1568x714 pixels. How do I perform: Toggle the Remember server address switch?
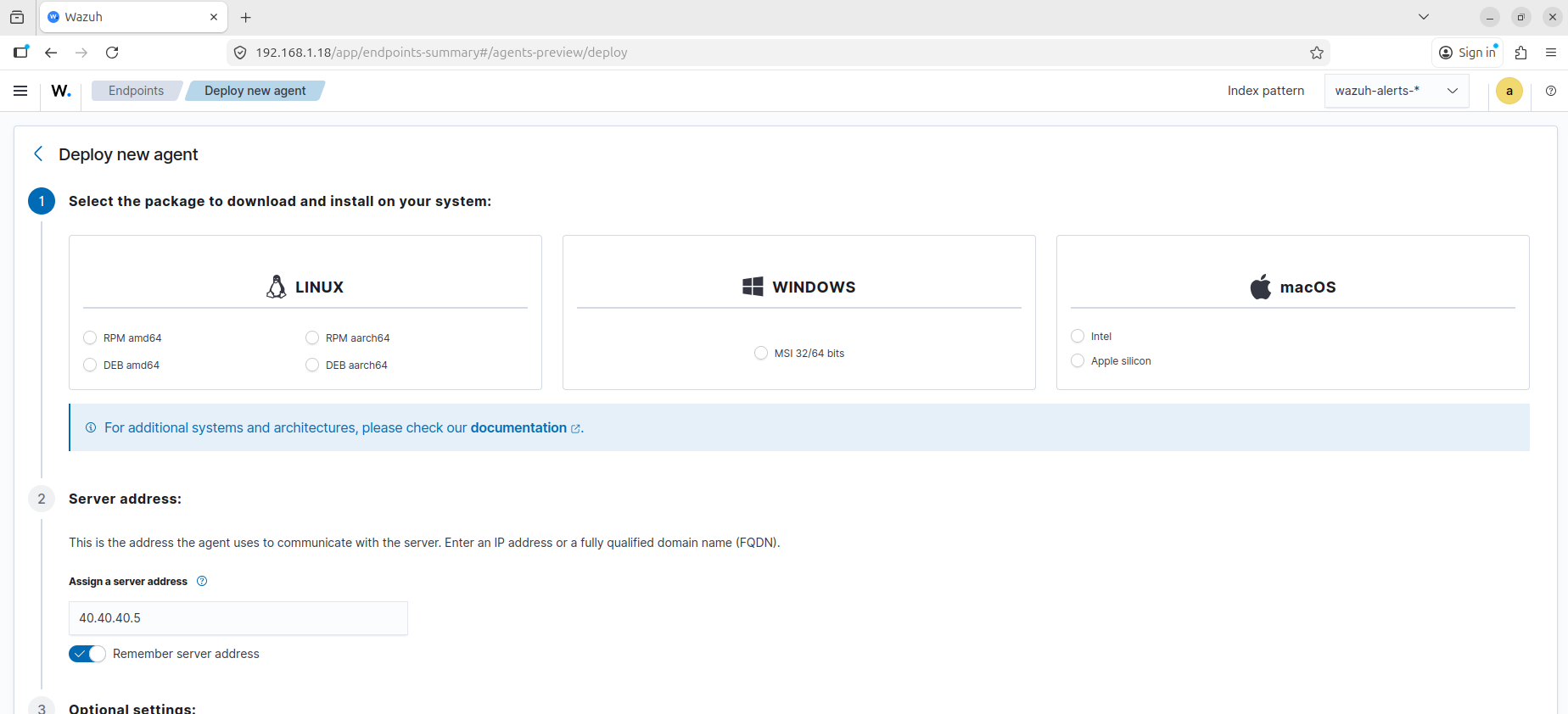pyautogui.click(x=87, y=654)
